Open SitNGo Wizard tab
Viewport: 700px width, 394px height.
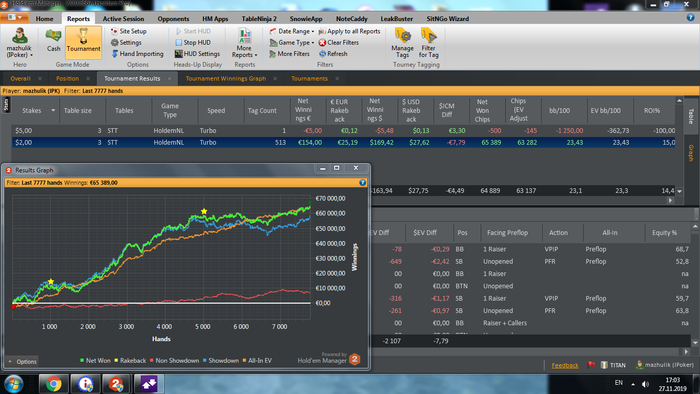click(x=447, y=19)
